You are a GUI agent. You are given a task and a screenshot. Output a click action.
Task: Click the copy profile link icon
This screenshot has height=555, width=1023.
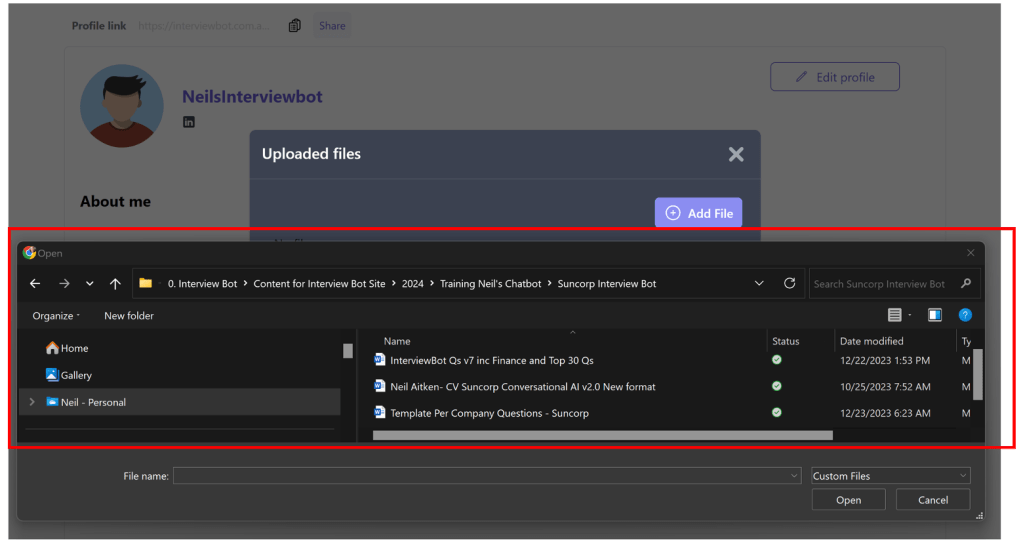(294, 26)
